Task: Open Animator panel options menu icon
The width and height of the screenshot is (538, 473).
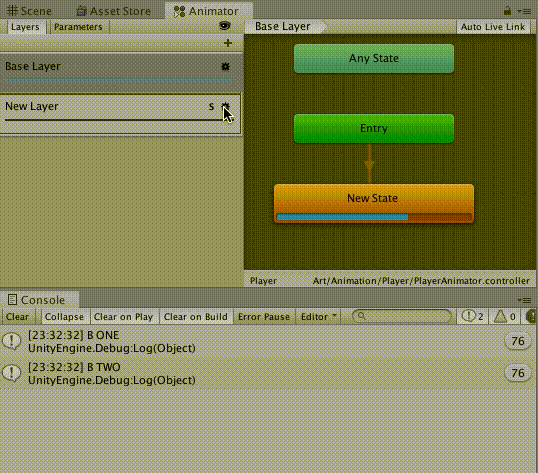Action: (x=524, y=11)
